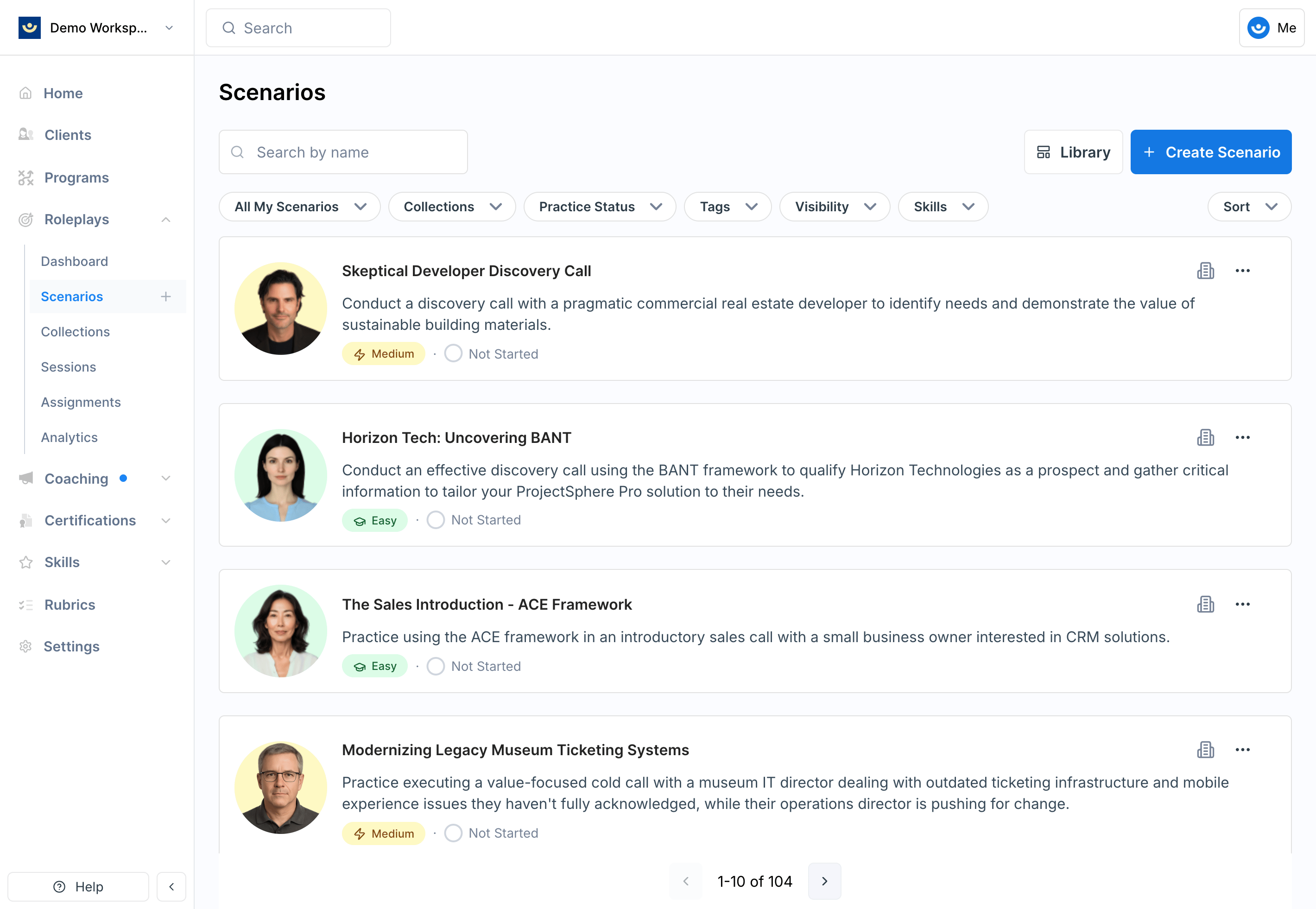This screenshot has width=1316, height=909.
Task: Collapse the Roleplays section chevron
Action: (166, 219)
